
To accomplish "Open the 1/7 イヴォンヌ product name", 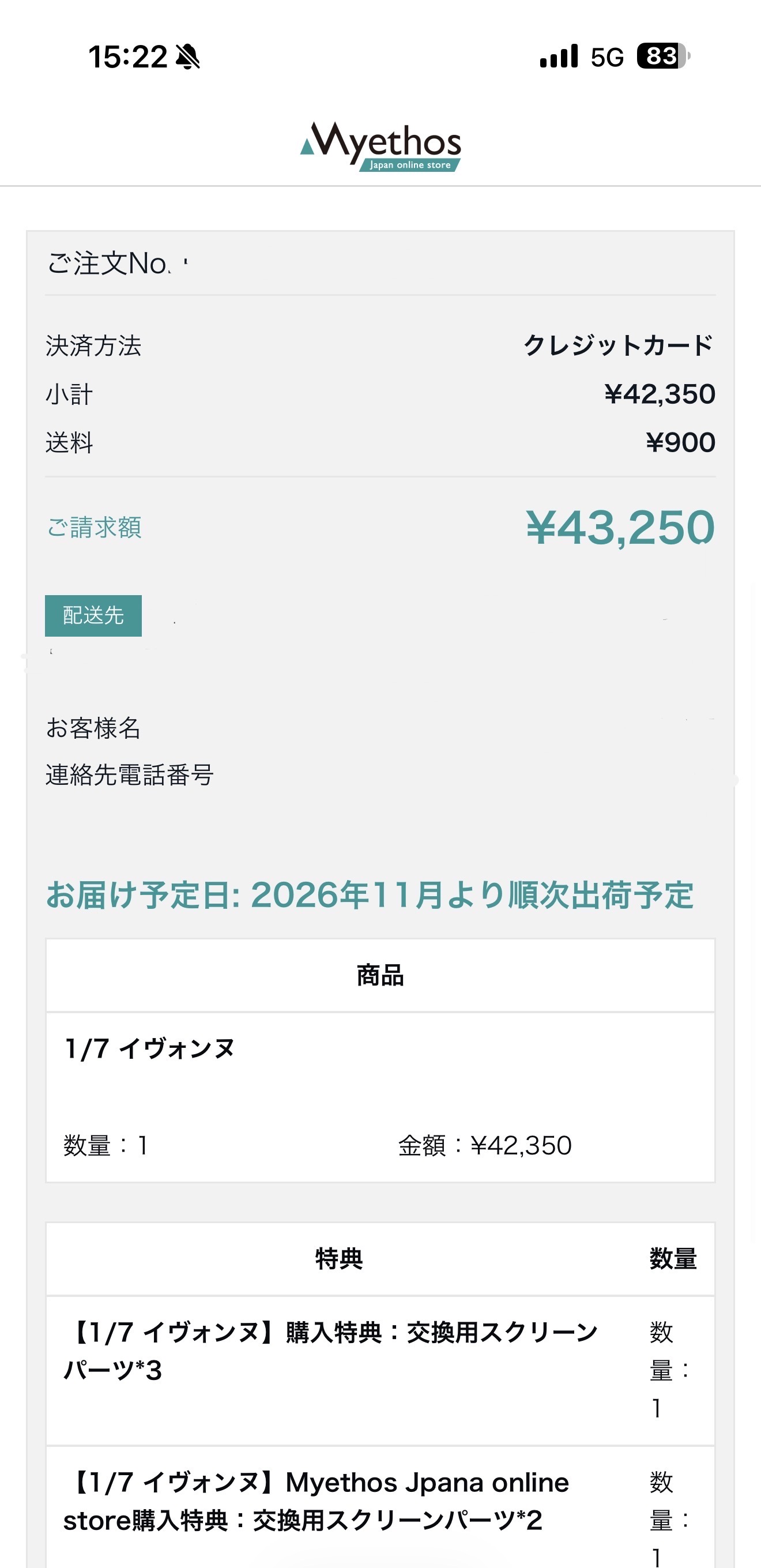I will [x=150, y=1048].
